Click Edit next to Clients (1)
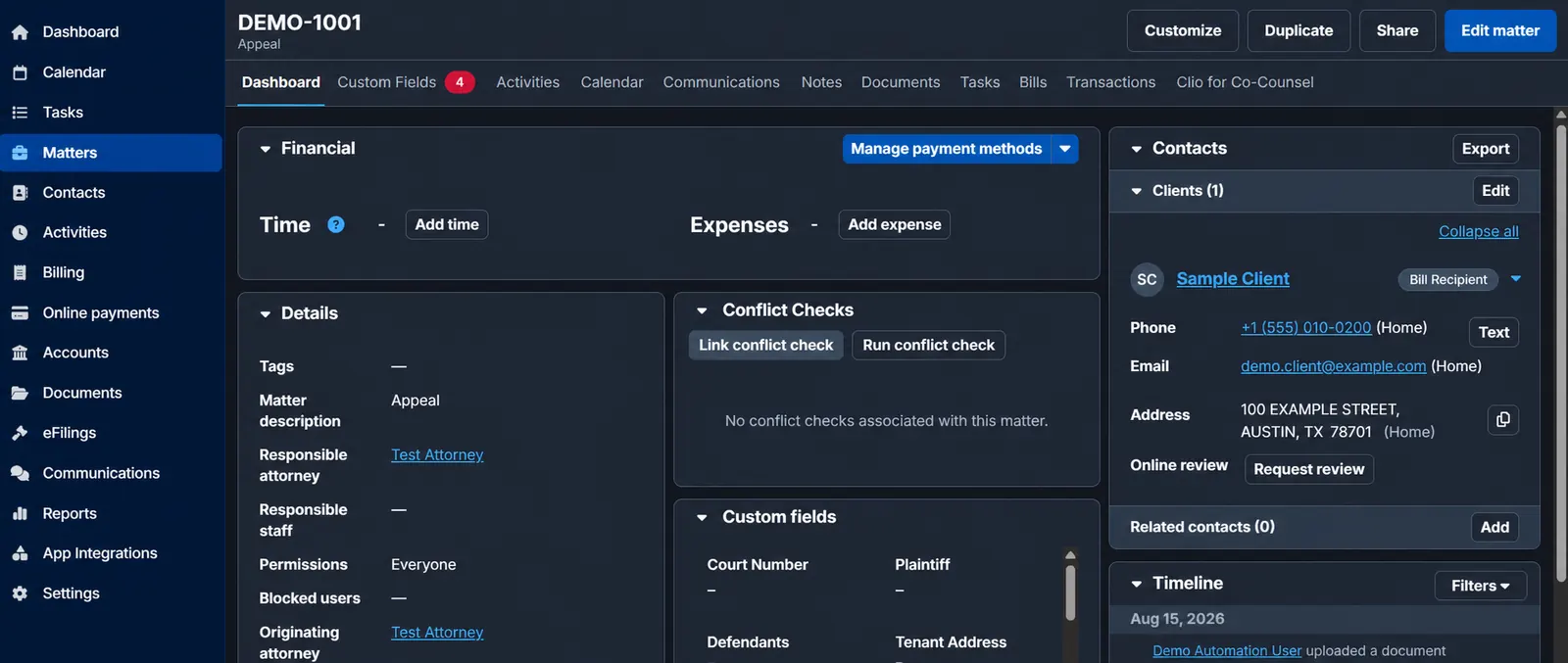This screenshot has height=663, width=1568. pyautogui.click(x=1495, y=191)
